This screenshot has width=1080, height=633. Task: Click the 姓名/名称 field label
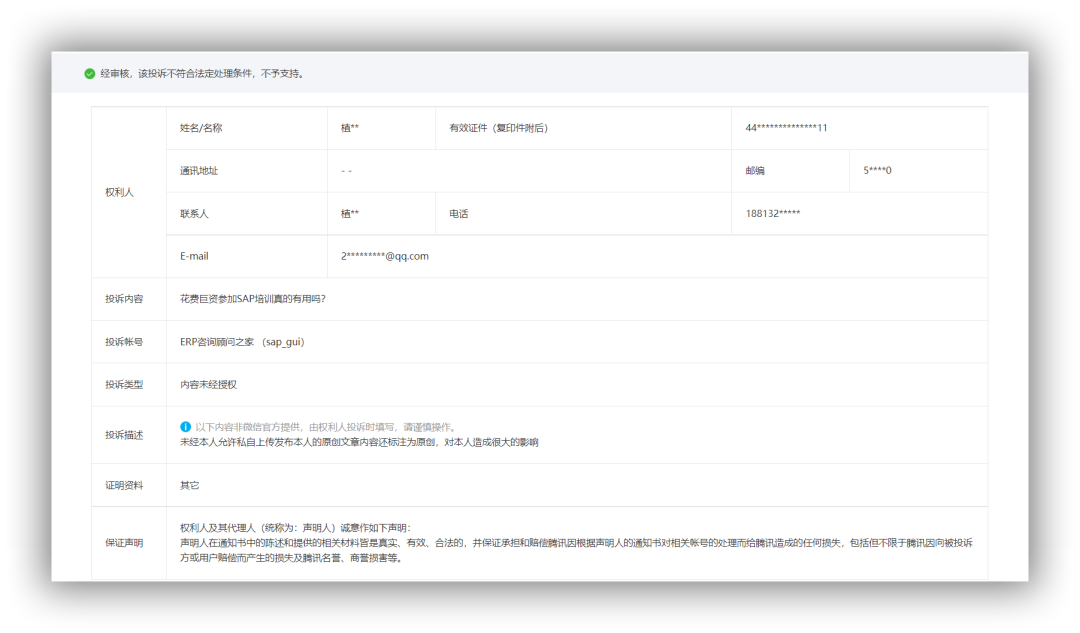pos(201,128)
